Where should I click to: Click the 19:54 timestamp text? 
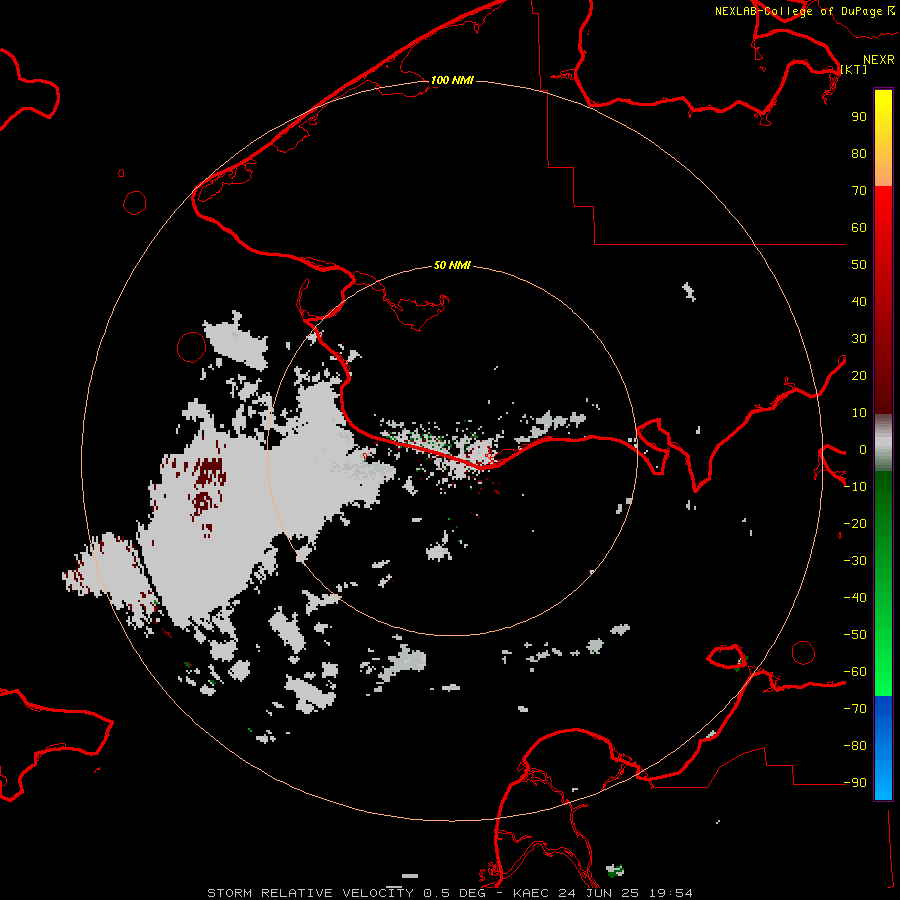[x=670, y=893]
